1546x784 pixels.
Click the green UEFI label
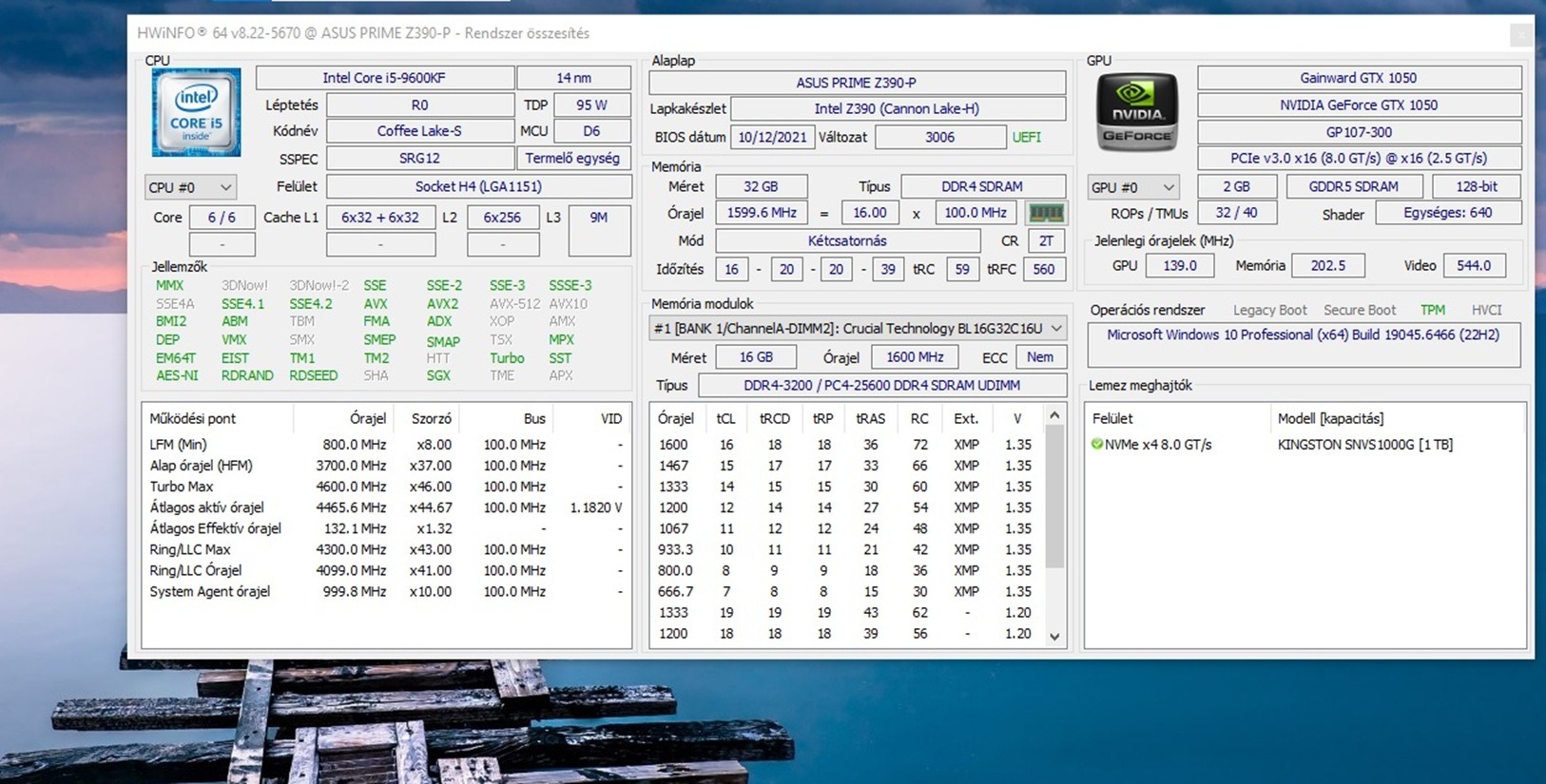pos(1027,137)
